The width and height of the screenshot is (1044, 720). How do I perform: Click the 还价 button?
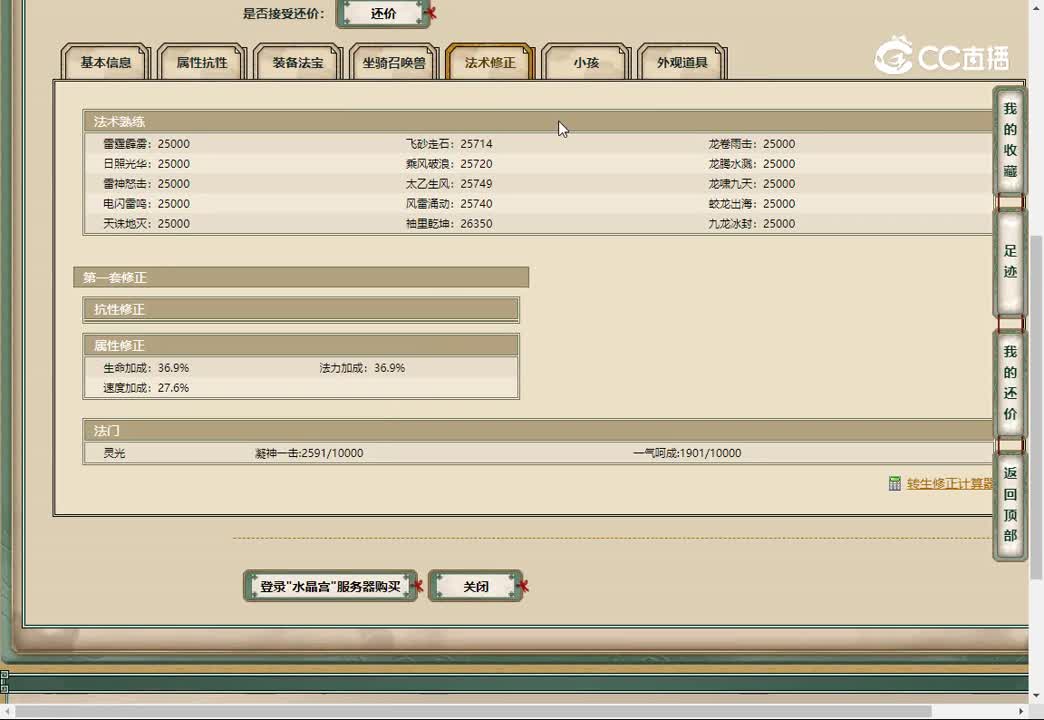(384, 13)
